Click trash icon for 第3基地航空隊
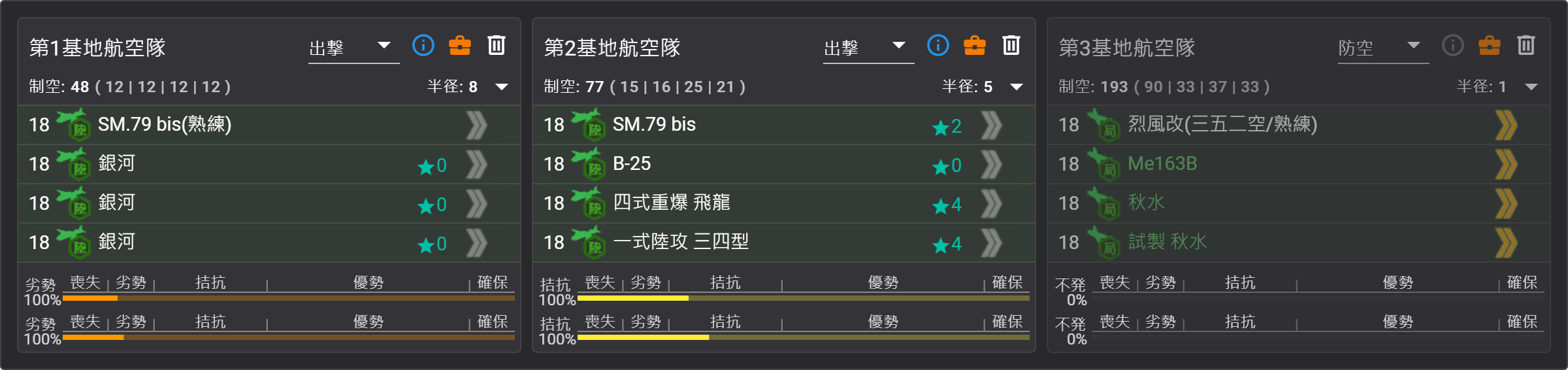1568x370 pixels. click(x=1526, y=45)
